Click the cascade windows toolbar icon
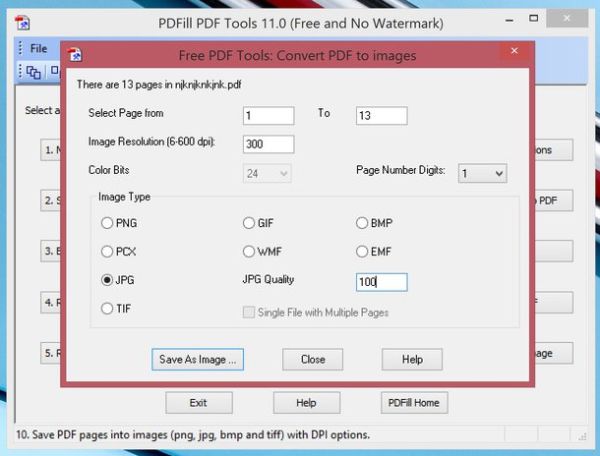600x456 pixels. (x=33, y=72)
